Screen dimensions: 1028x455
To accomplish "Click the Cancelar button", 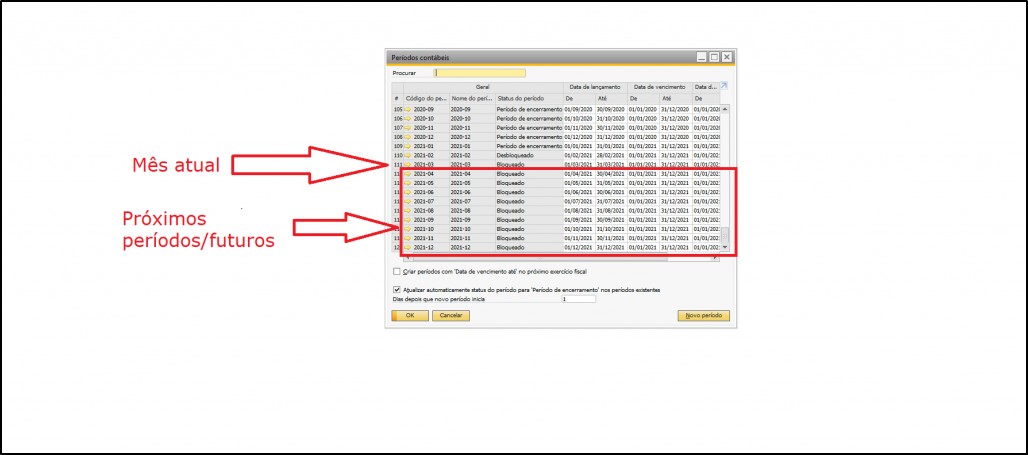I will pos(451,315).
